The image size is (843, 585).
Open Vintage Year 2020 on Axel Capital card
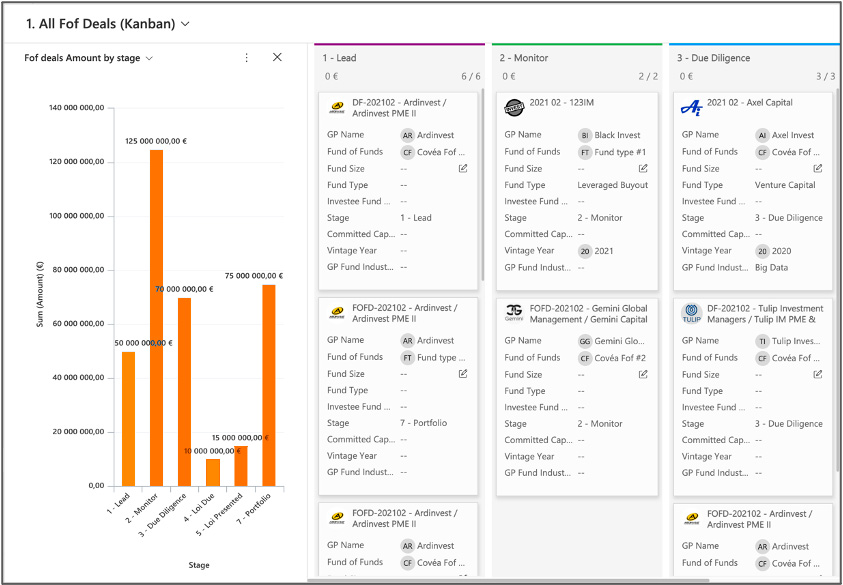click(x=781, y=251)
